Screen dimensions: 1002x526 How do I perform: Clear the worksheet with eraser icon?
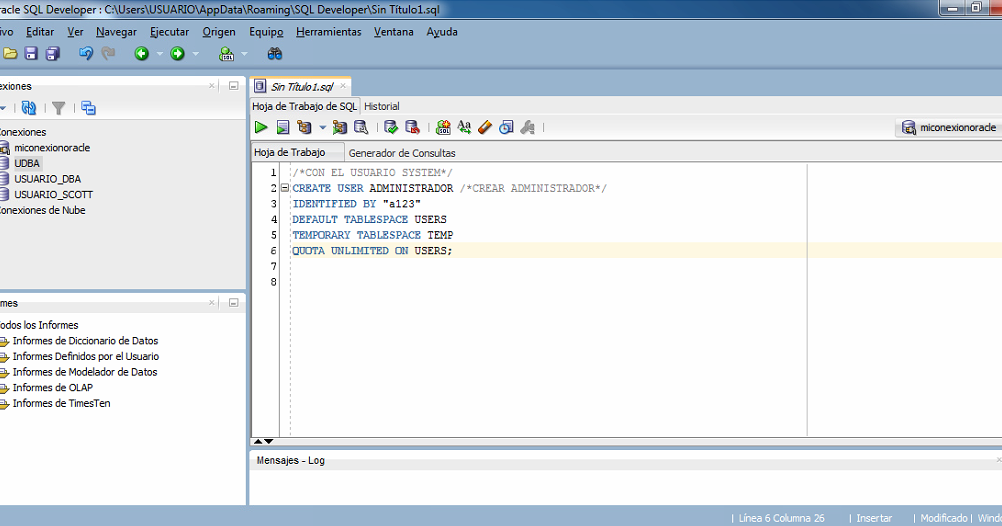pyautogui.click(x=485, y=127)
